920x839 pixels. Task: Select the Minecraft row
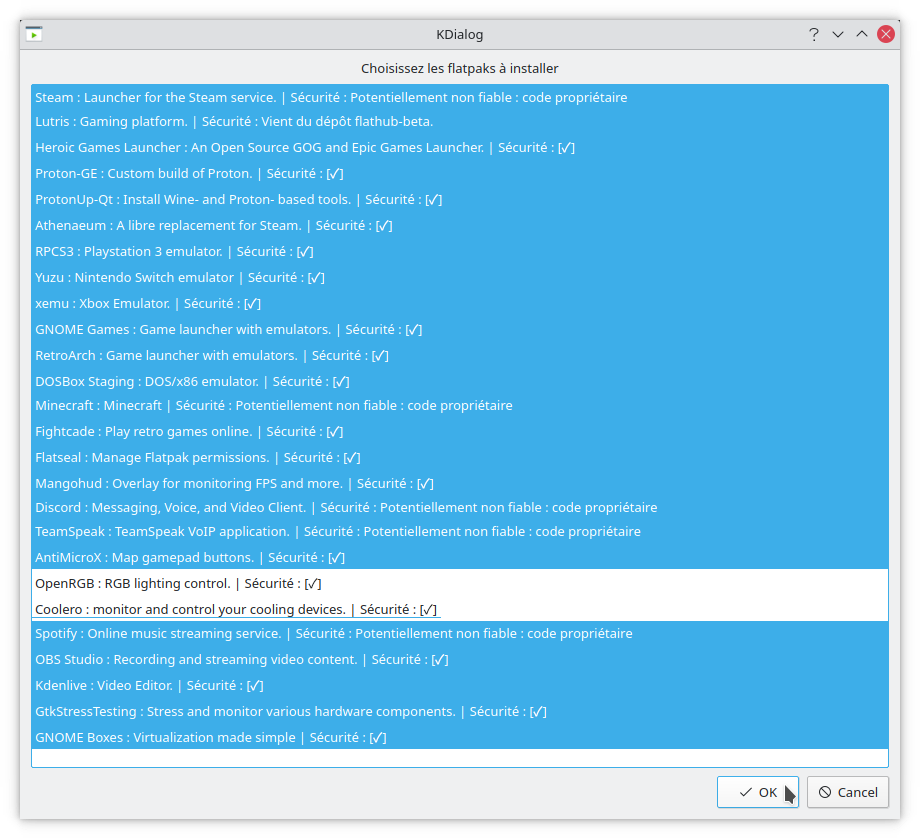point(460,405)
